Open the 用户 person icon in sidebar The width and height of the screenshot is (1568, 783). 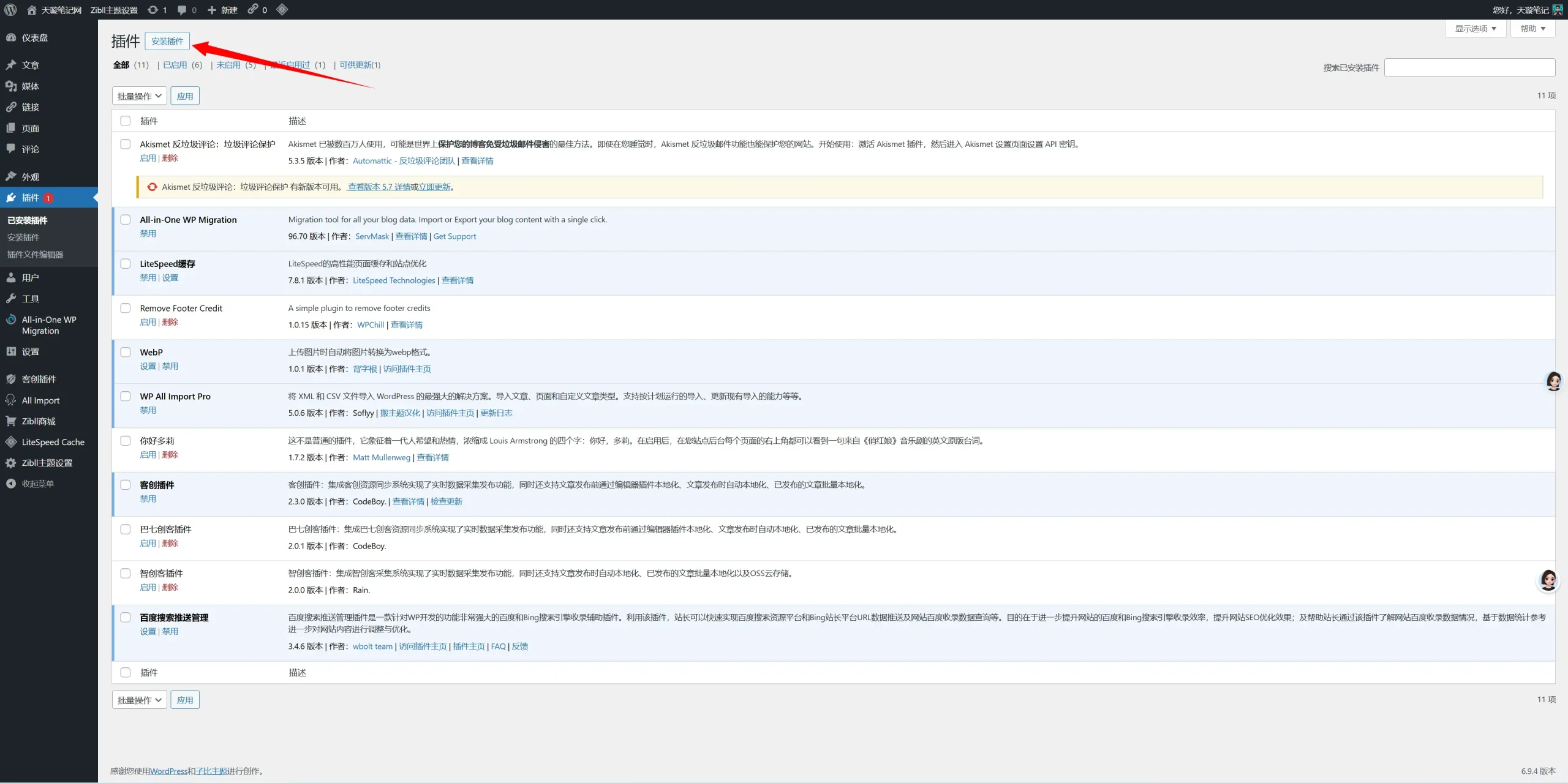pos(11,277)
